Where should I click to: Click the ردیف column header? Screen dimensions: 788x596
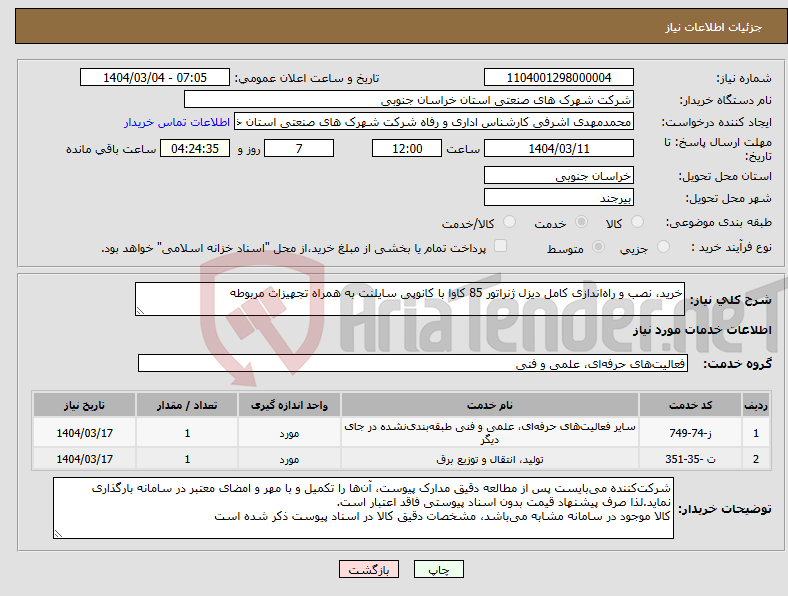[x=756, y=405]
